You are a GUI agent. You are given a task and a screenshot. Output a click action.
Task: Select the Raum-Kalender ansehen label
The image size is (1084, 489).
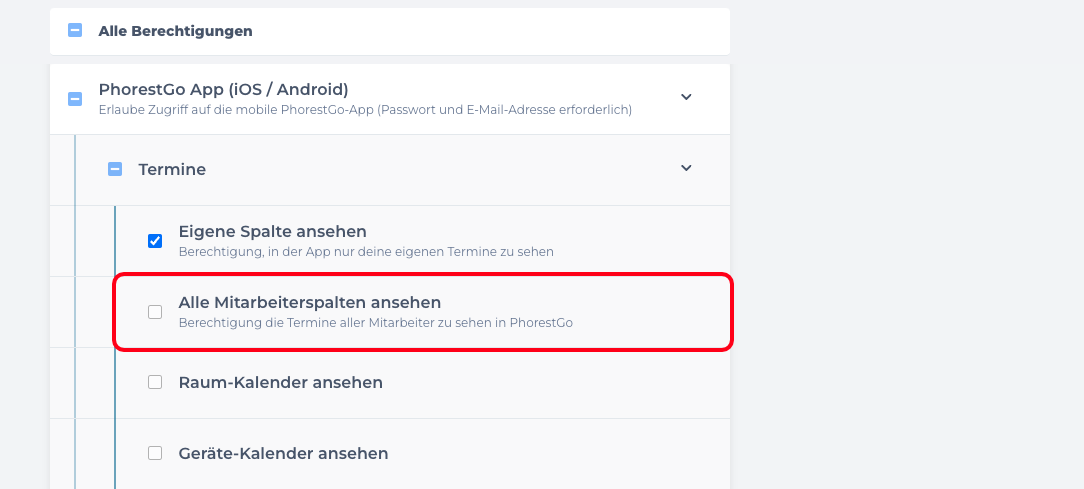[280, 382]
